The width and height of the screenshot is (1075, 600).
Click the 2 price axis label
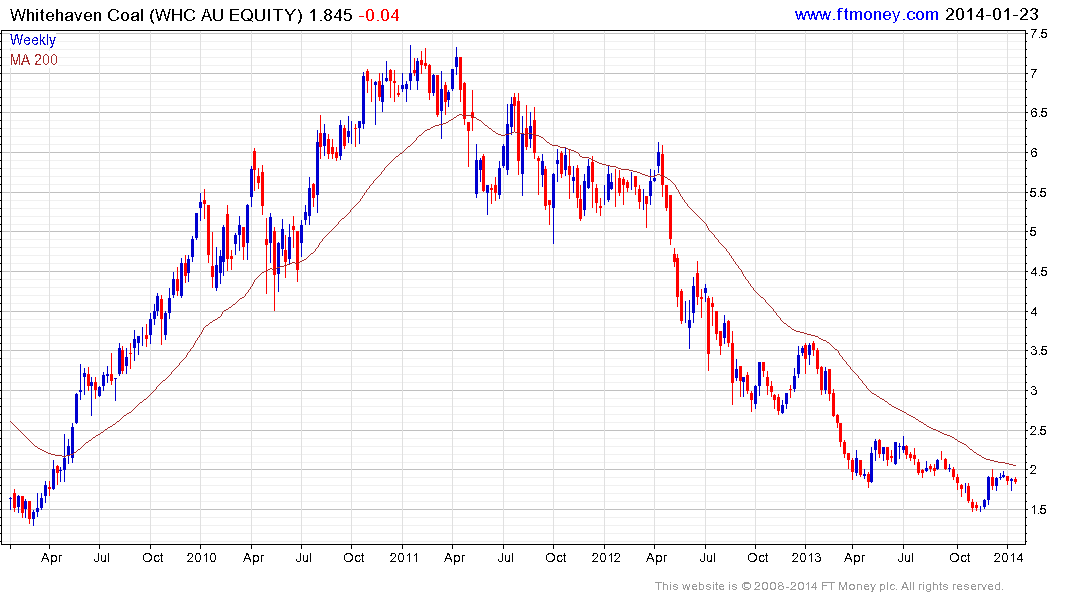tap(1035, 470)
